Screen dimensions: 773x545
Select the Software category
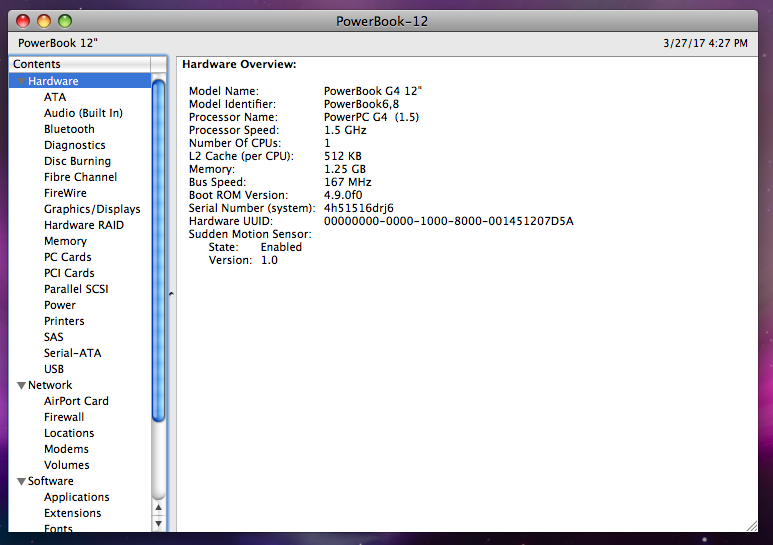coord(50,481)
